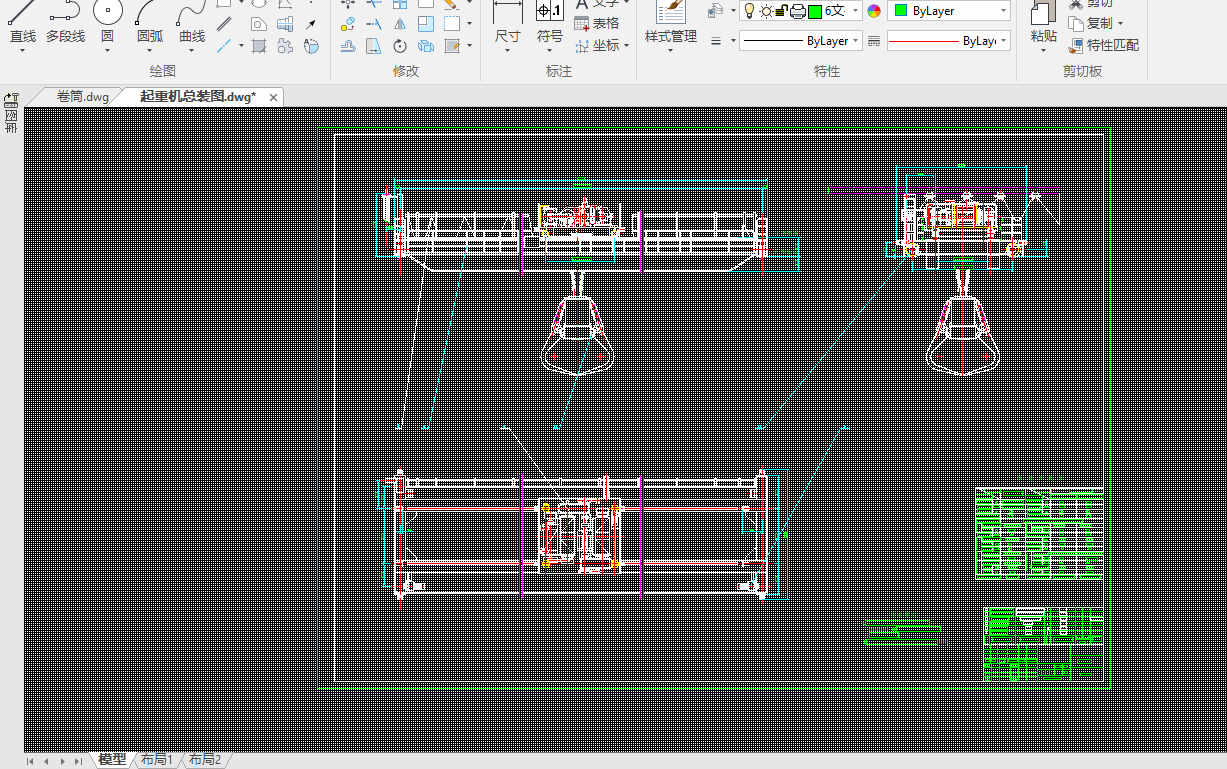Image resolution: width=1227 pixels, height=769 pixels.
Task: Toggle the layer lock padlock icon
Action: [782, 11]
